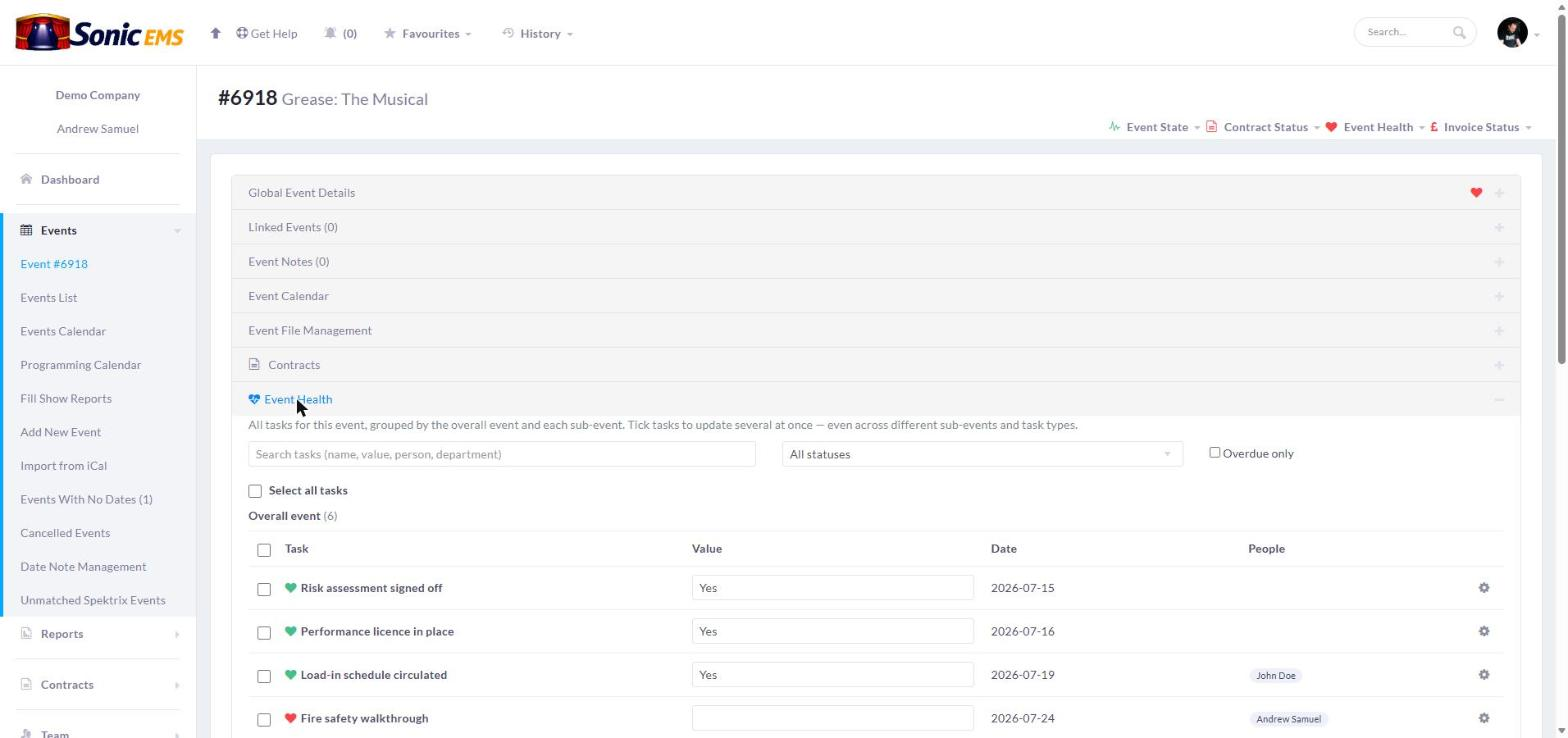Click the up arrow icon in top bar
Image resolution: width=1568 pixels, height=738 pixels.
215,33
